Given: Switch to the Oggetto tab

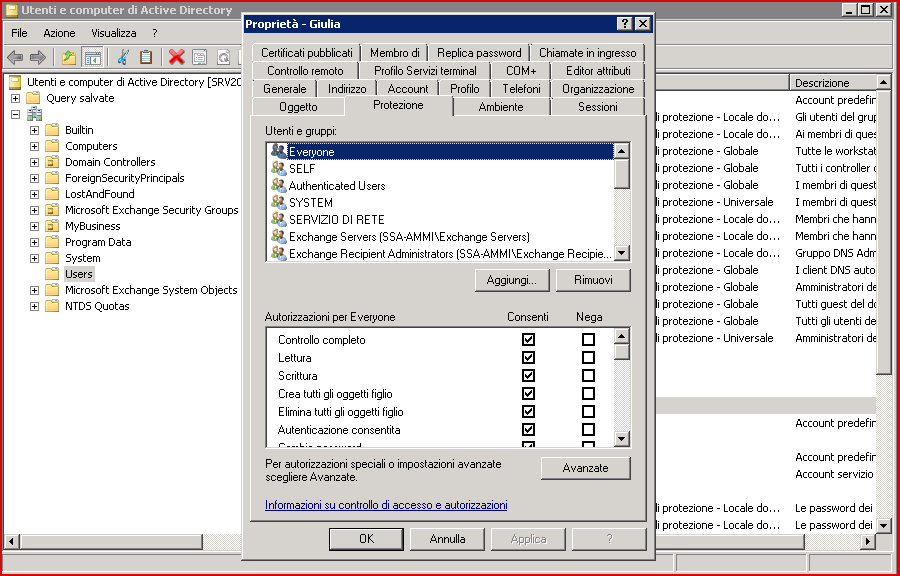Looking at the screenshot, I should (x=298, y=107).
